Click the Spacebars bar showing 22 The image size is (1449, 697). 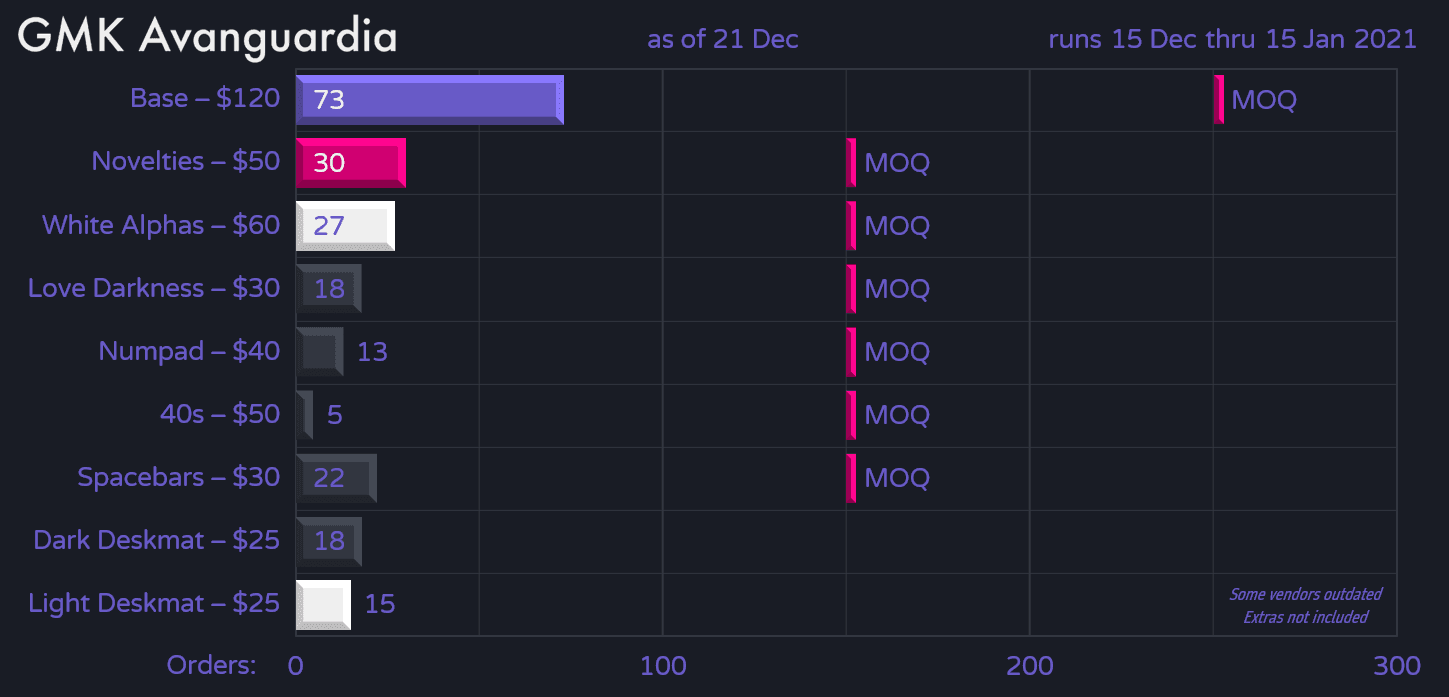click(x=336, y=478)
